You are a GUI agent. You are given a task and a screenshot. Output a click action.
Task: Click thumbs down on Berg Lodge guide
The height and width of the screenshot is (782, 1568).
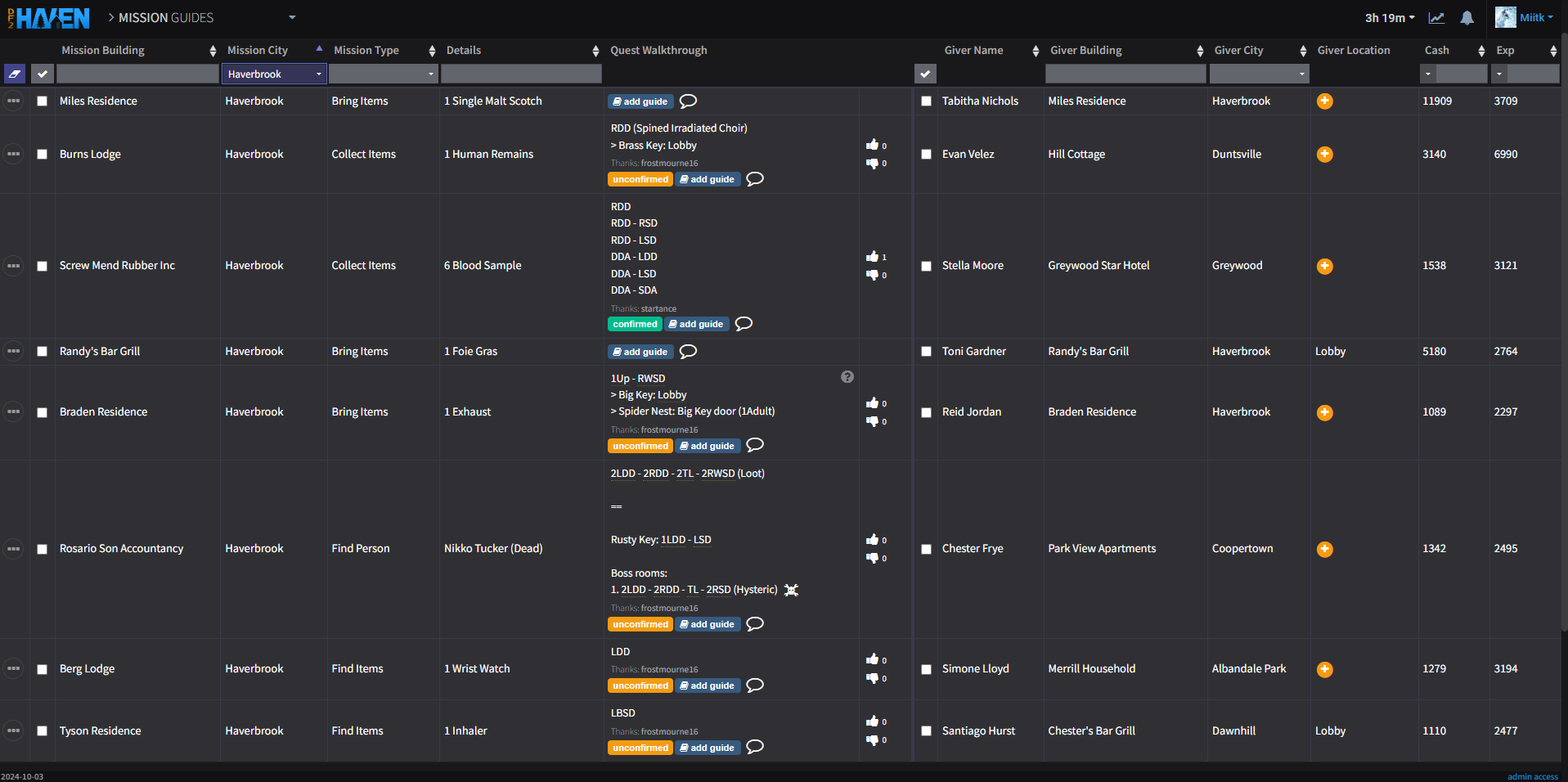(872, 678)
